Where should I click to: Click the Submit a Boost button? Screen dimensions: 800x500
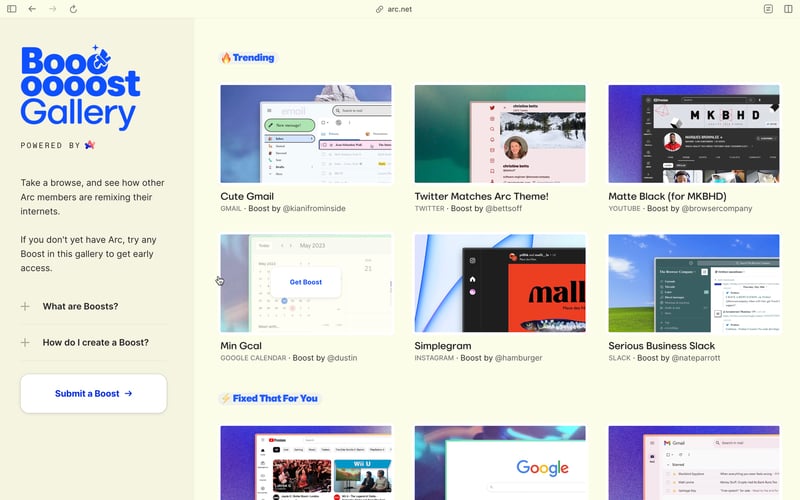93,393
